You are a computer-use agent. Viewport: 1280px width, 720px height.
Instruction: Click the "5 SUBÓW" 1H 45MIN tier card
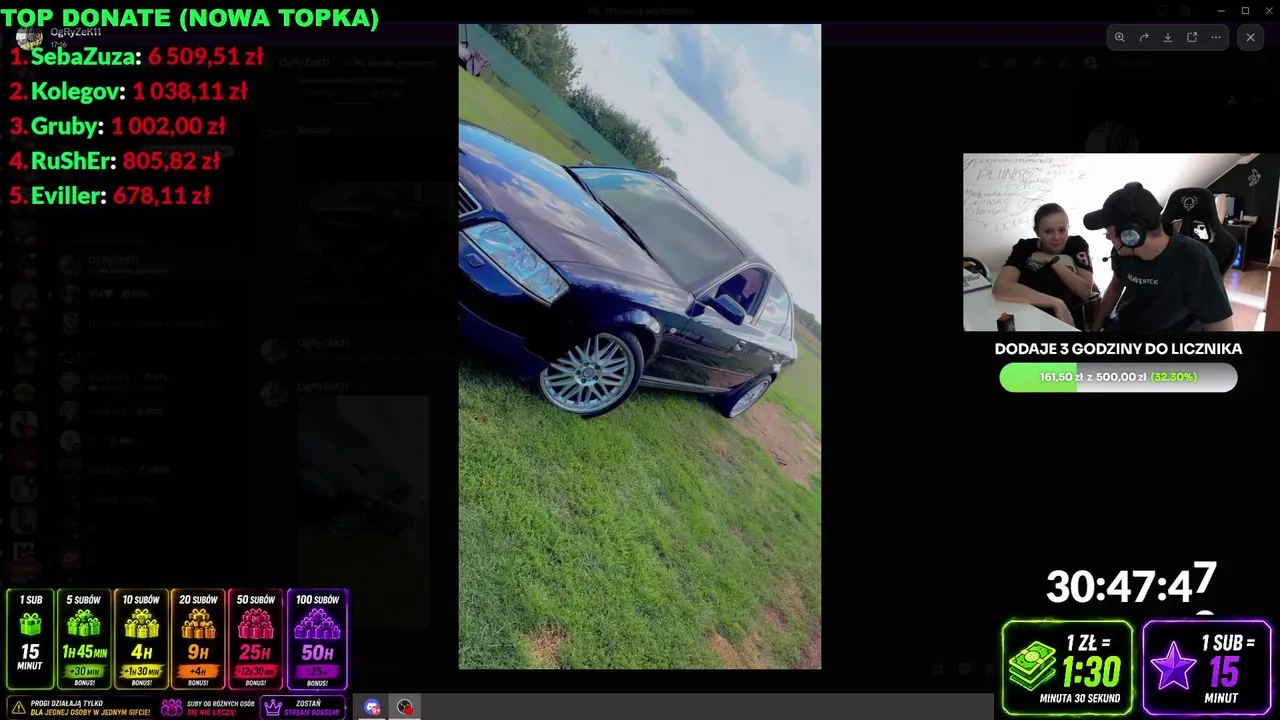click(84, 639)
